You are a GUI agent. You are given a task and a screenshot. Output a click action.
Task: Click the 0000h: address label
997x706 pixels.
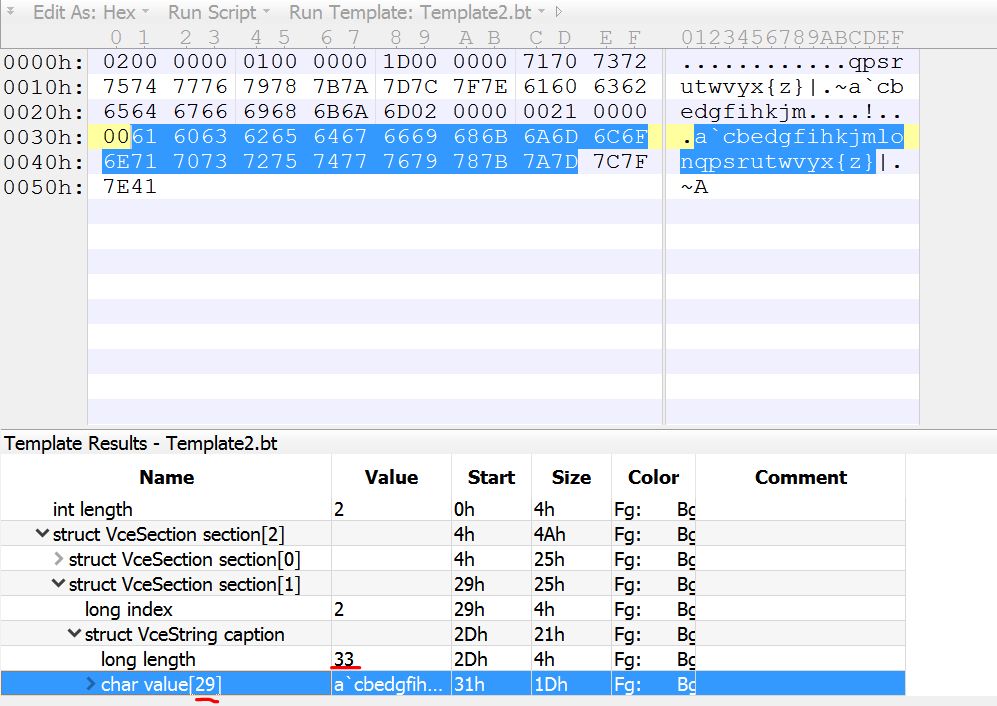tap(43, 62)
